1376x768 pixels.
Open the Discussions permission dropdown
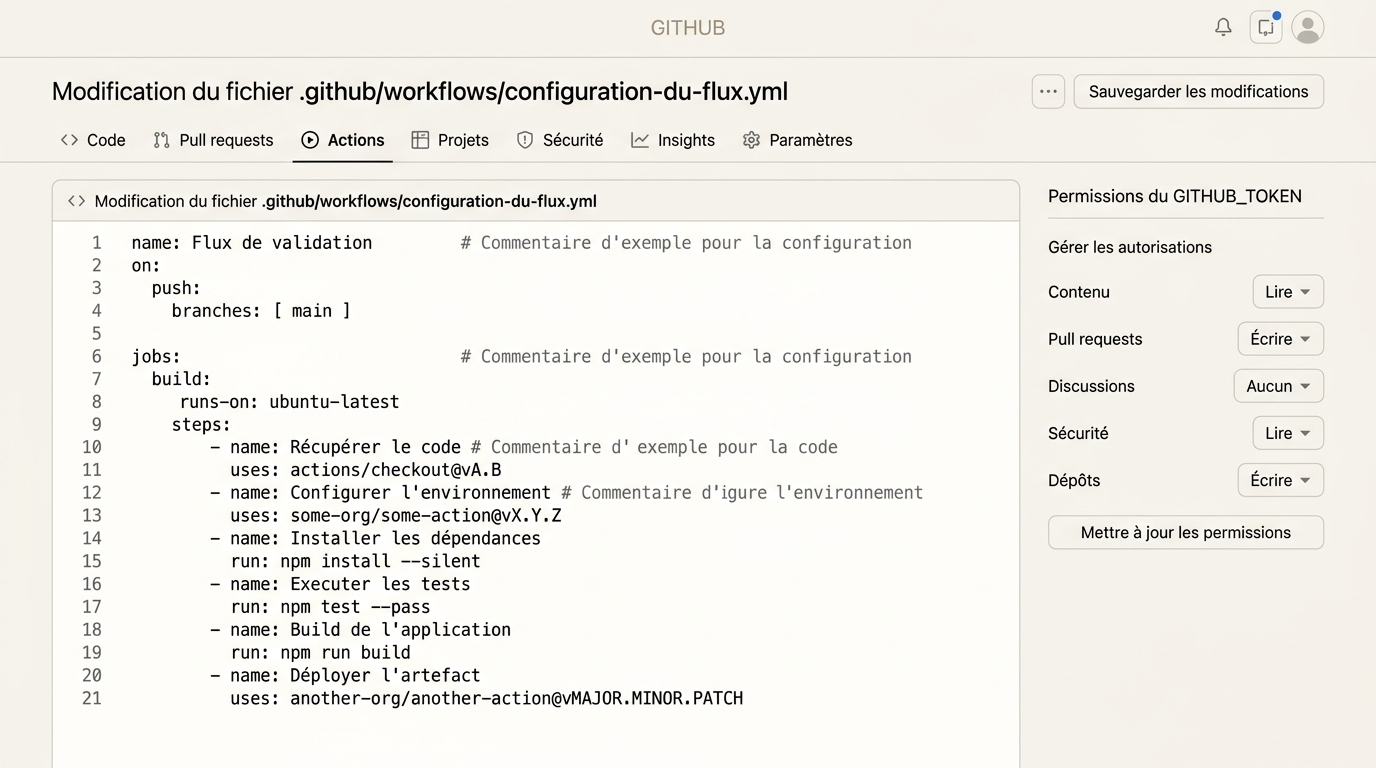tap(1279, 386)
